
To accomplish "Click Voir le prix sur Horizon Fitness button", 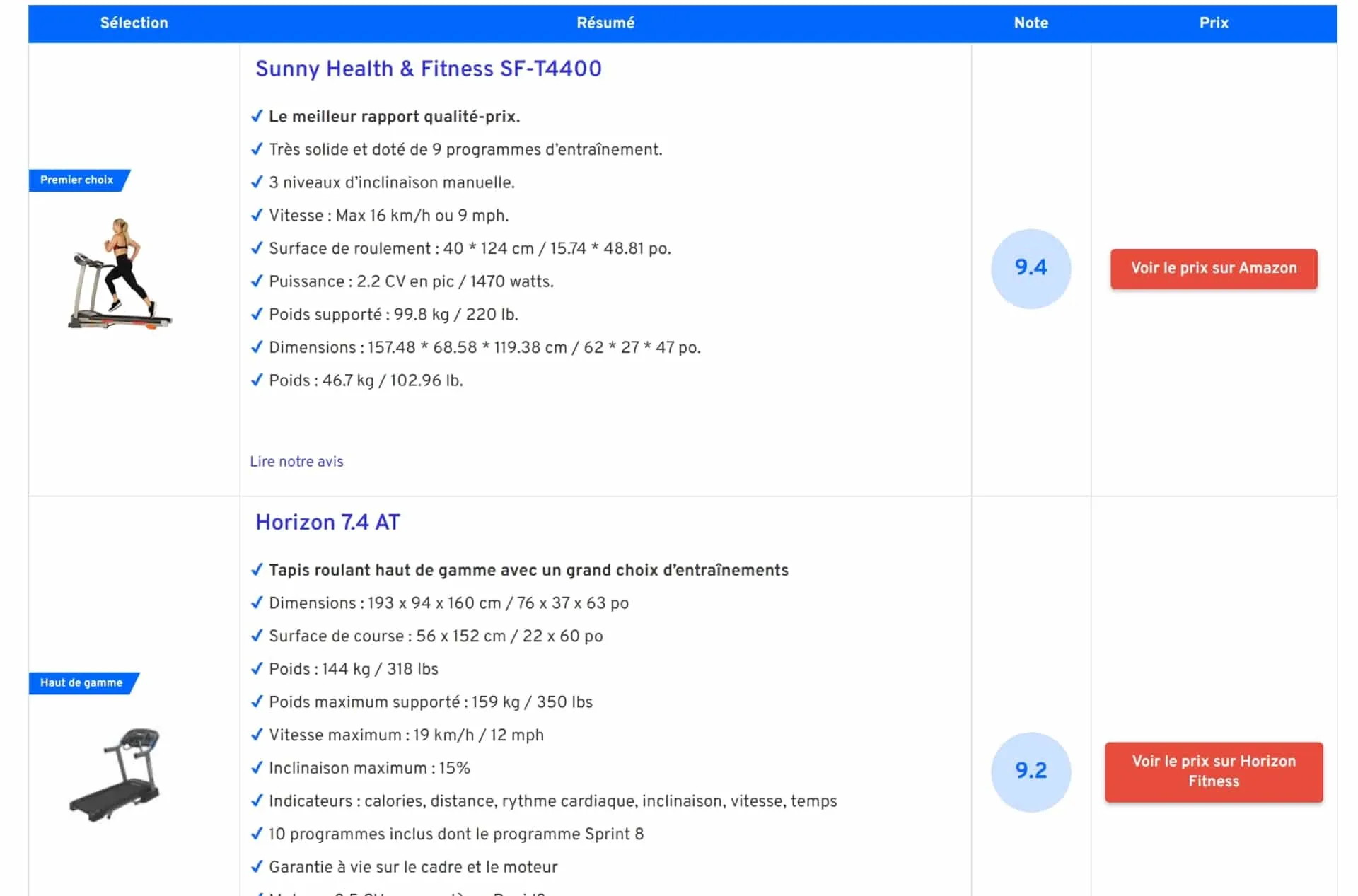I will (1214, 772).
